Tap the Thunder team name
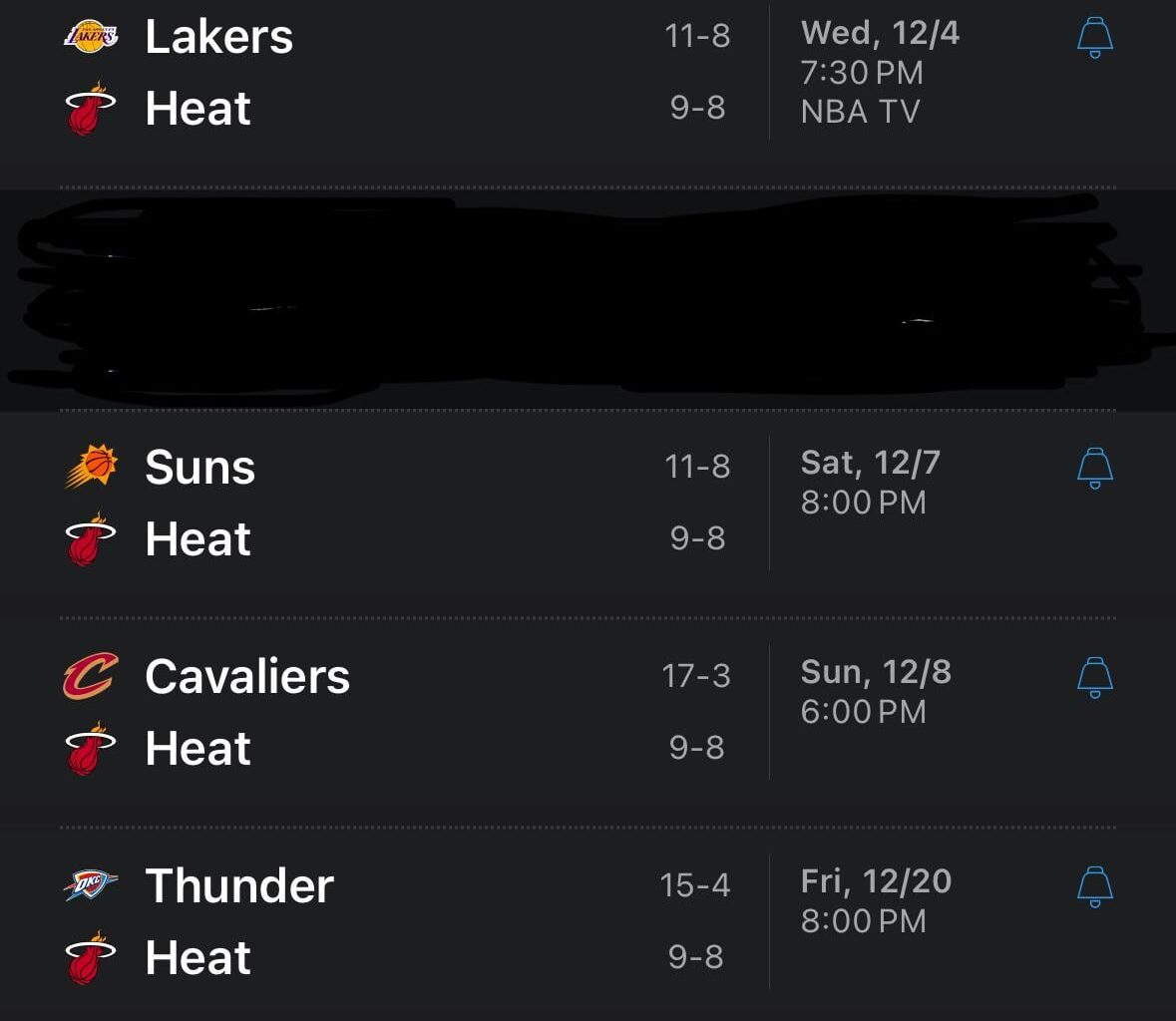The width and height of the screenshot is (1176, 1021). click(239, 885)
